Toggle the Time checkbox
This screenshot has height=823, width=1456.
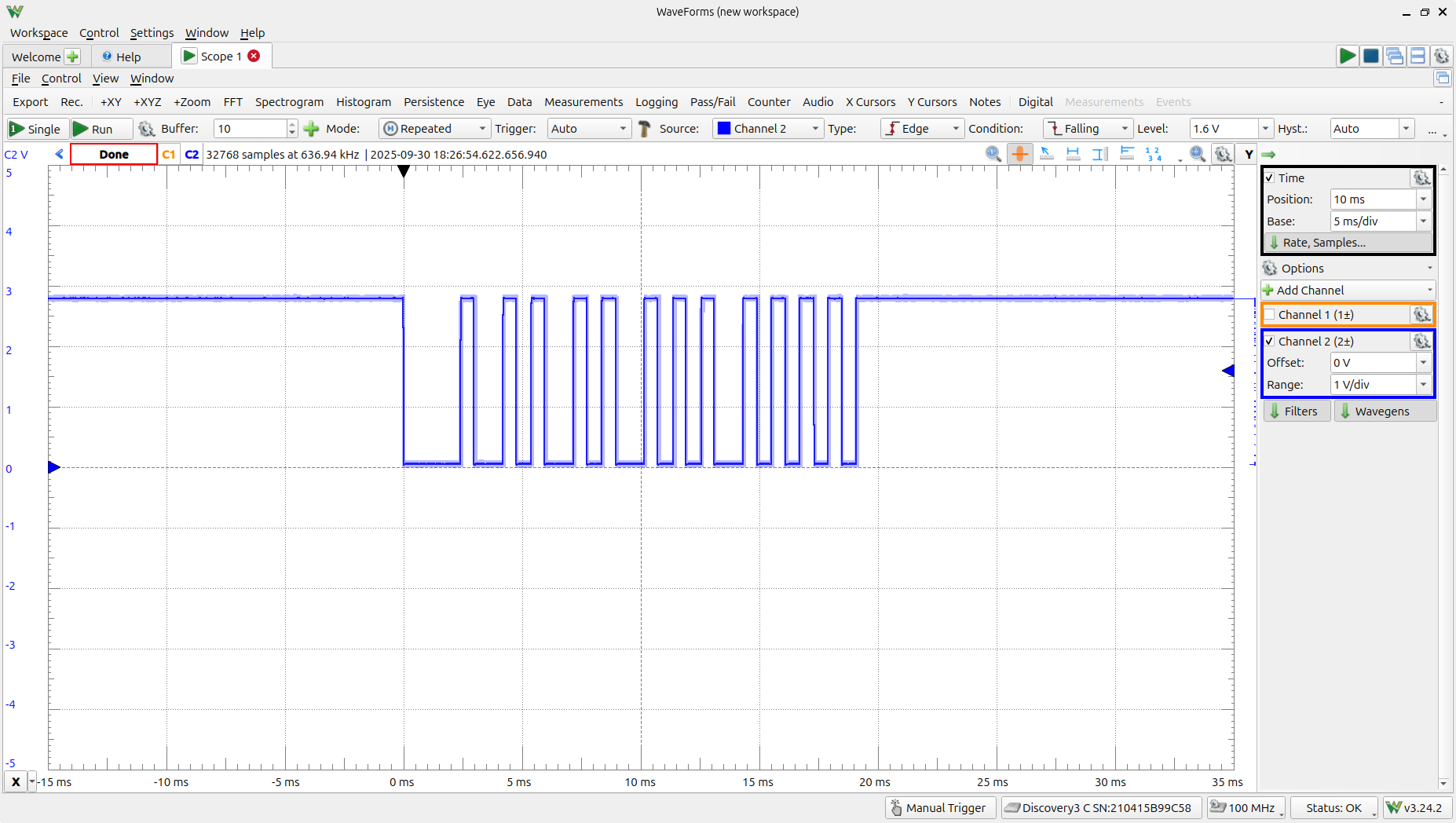coord(1270,178)
